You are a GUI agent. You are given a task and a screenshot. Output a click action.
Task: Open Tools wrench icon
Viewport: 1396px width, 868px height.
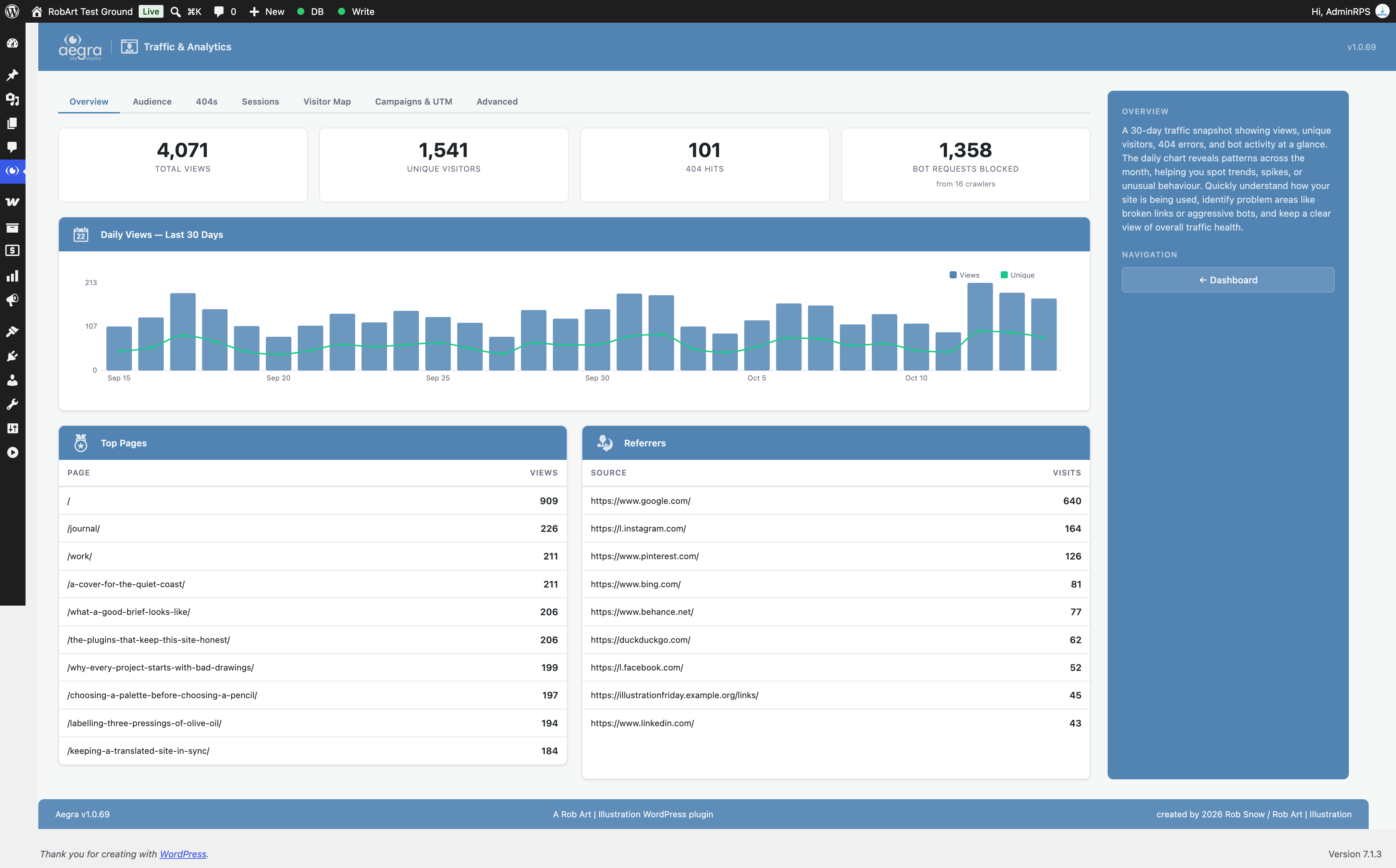point(13,404)
